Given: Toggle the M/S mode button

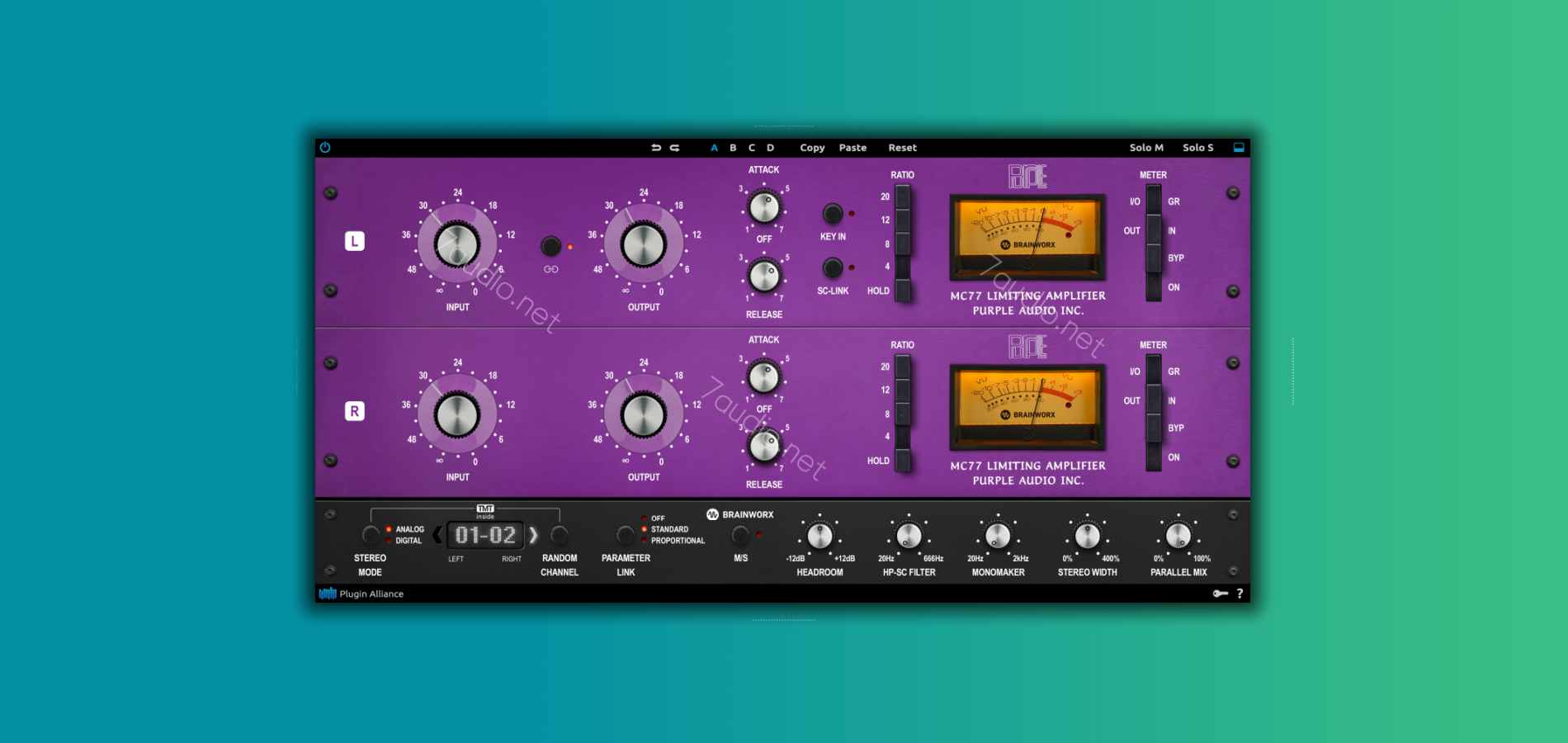Looking at the screenshot, I should click(x=741, y=535).
